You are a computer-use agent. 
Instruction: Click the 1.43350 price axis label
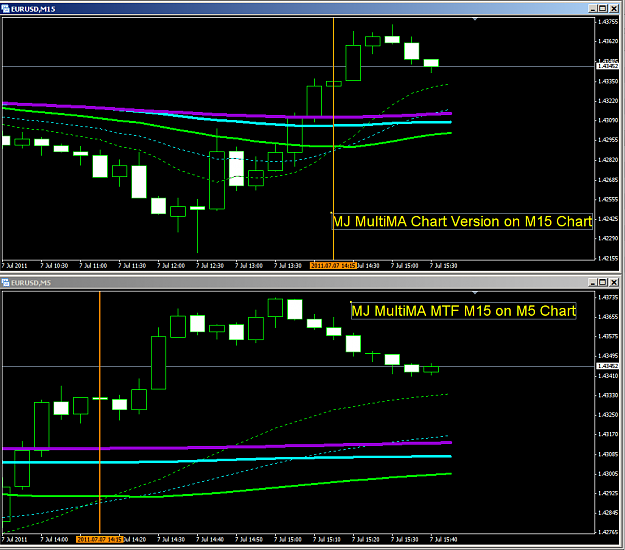pos(608,81)
